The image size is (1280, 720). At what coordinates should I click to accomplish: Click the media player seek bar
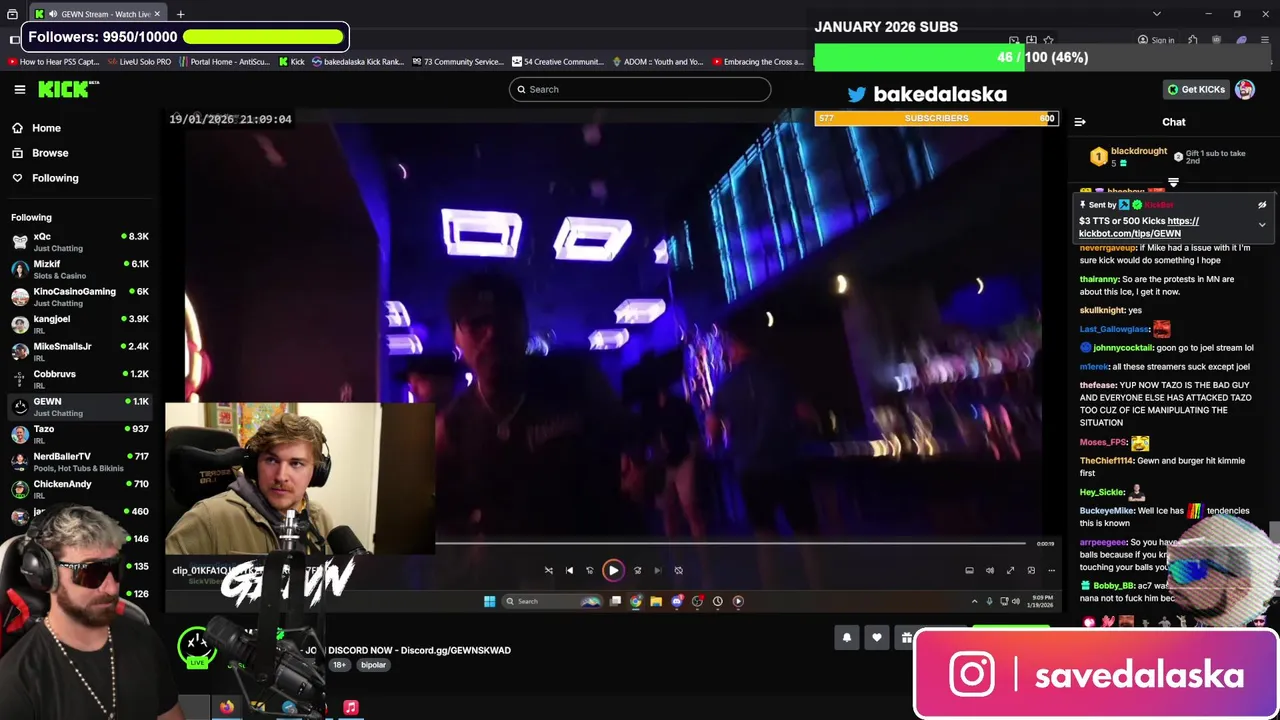coord(730,544)
